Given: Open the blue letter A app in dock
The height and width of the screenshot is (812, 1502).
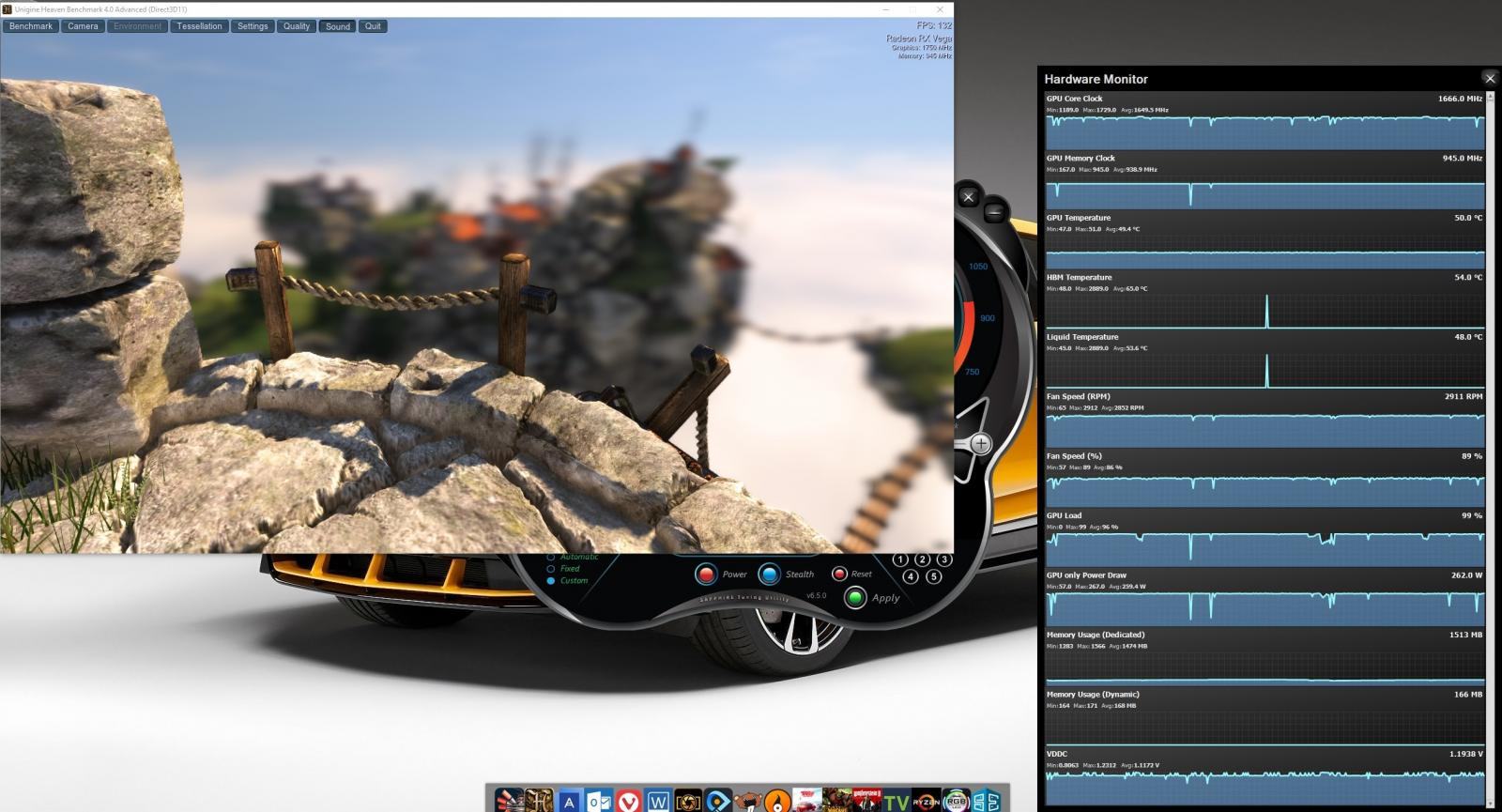Looking at the screenshot, I should coord(569,801).
